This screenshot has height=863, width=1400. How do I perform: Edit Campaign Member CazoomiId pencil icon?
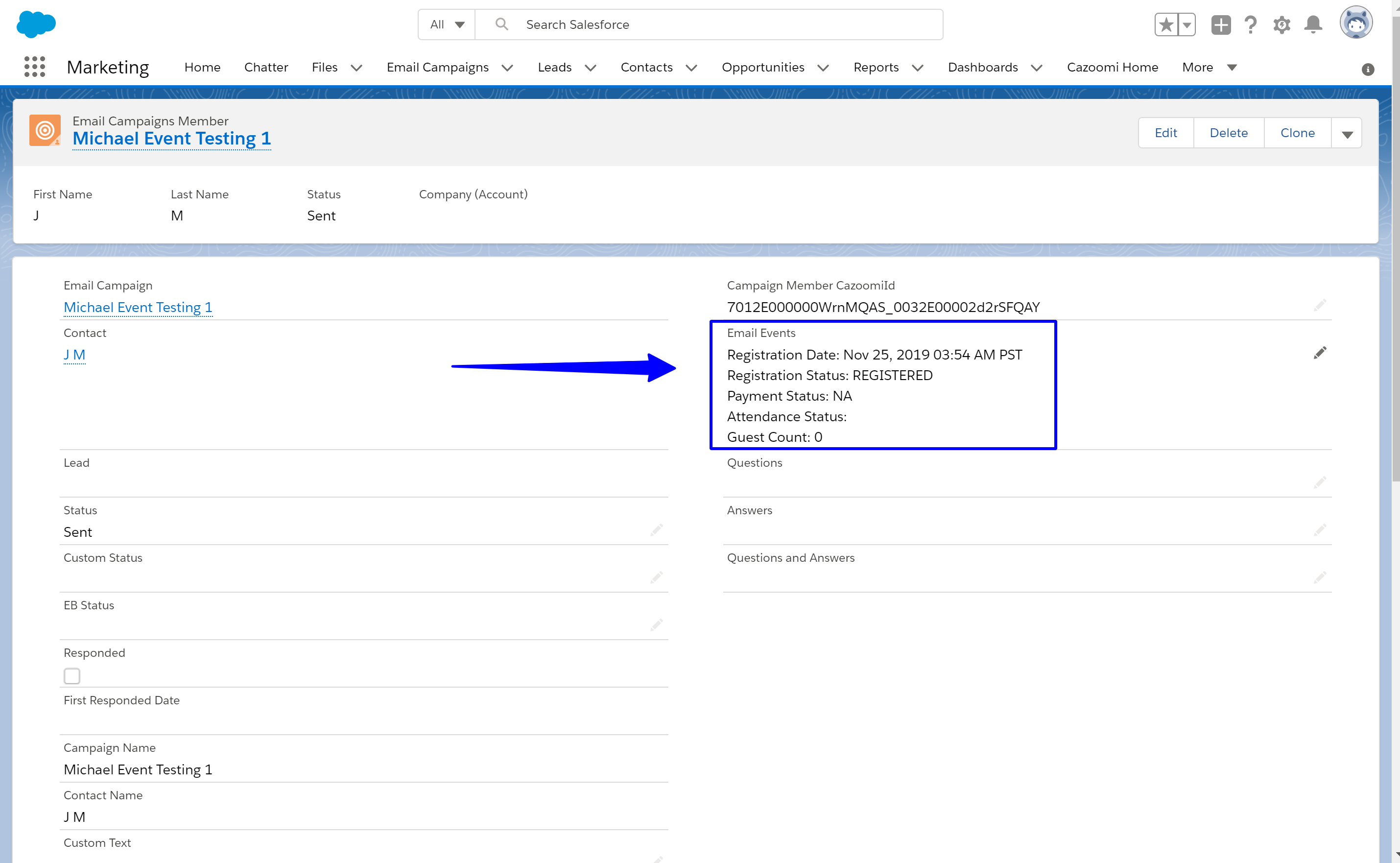tap(1320, 305)
